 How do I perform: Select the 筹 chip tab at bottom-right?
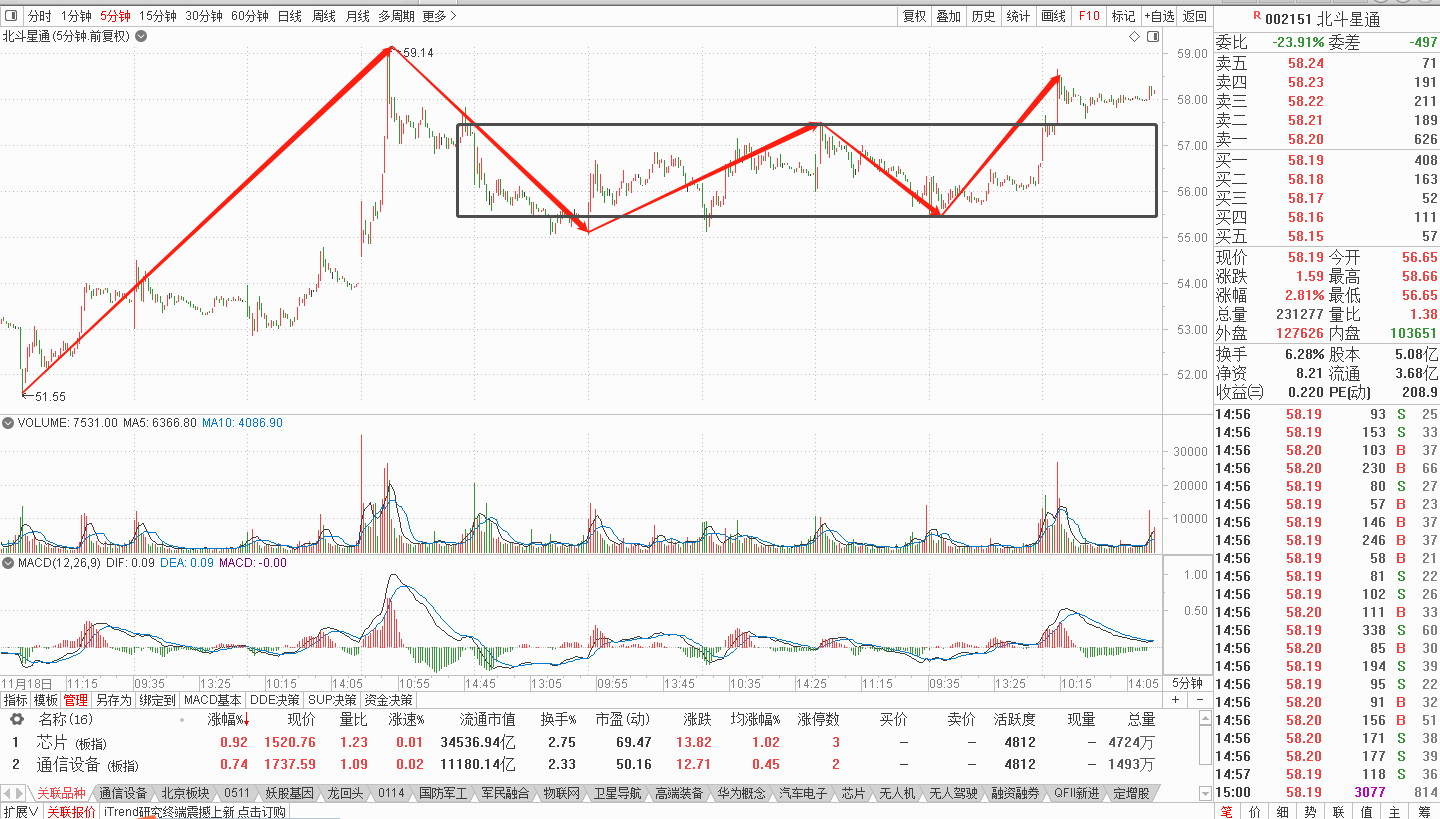(1423, 811)
